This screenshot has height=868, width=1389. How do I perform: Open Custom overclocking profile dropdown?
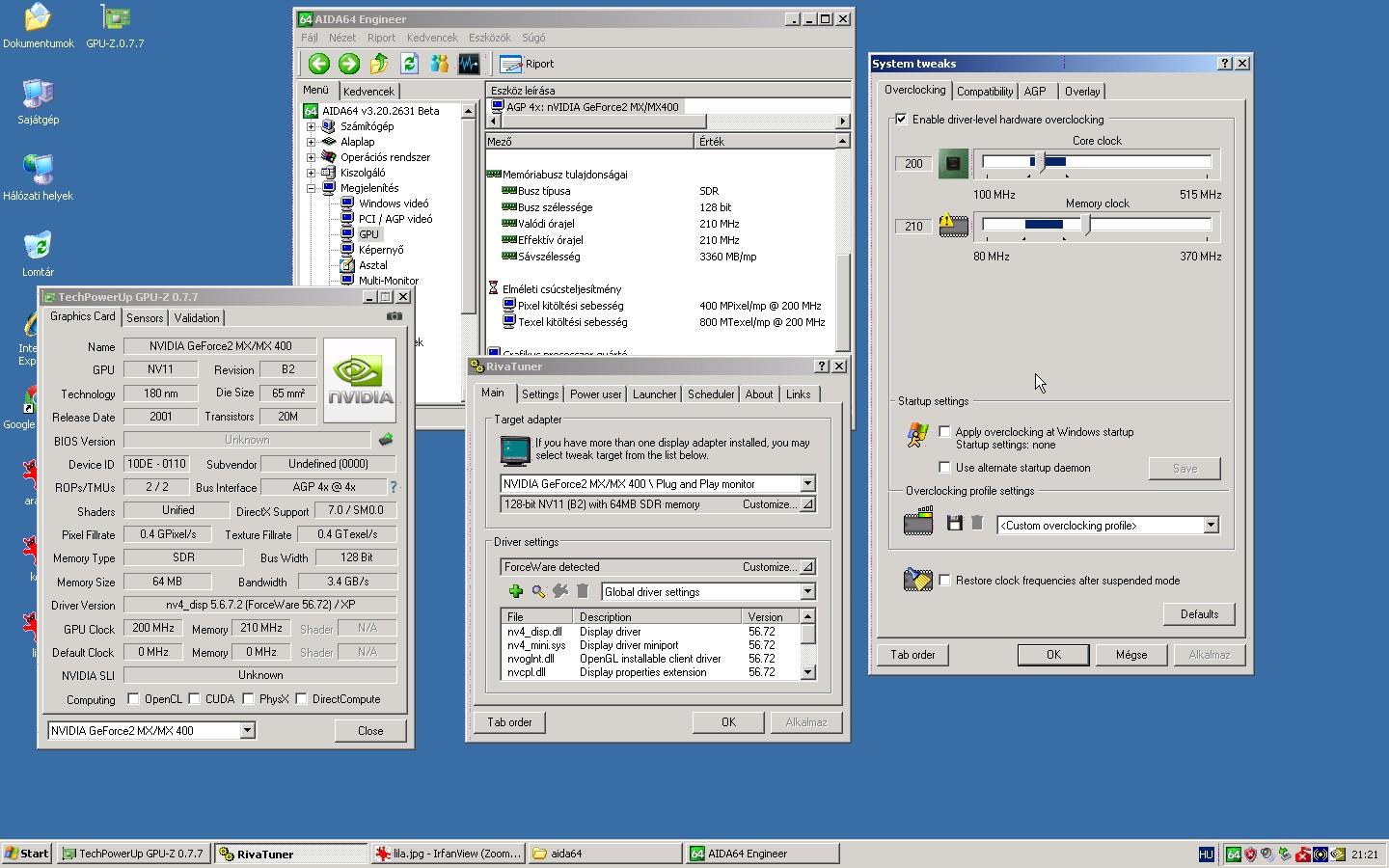coord(1211,526)
